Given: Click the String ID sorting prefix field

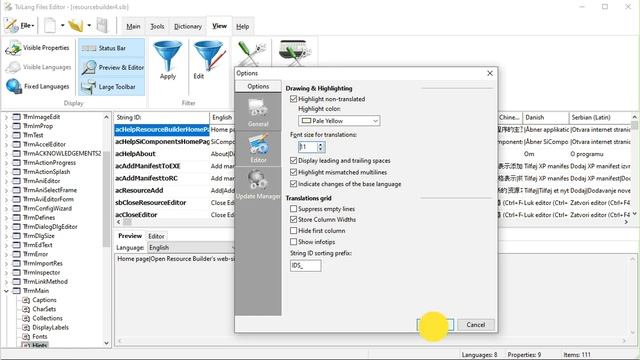Looking at the screenshot, I should coord(305,265).
